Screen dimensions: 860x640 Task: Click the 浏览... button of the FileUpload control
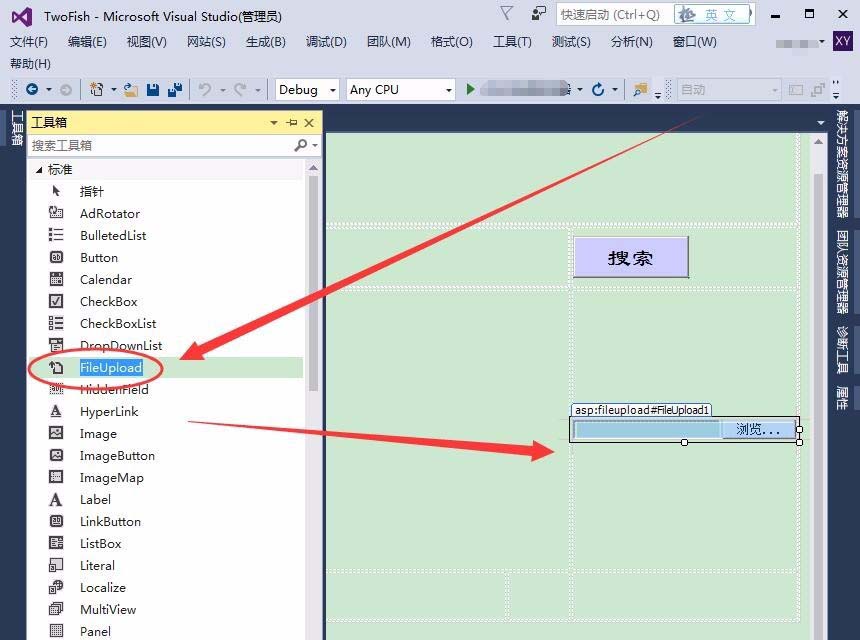coord(759,429)
